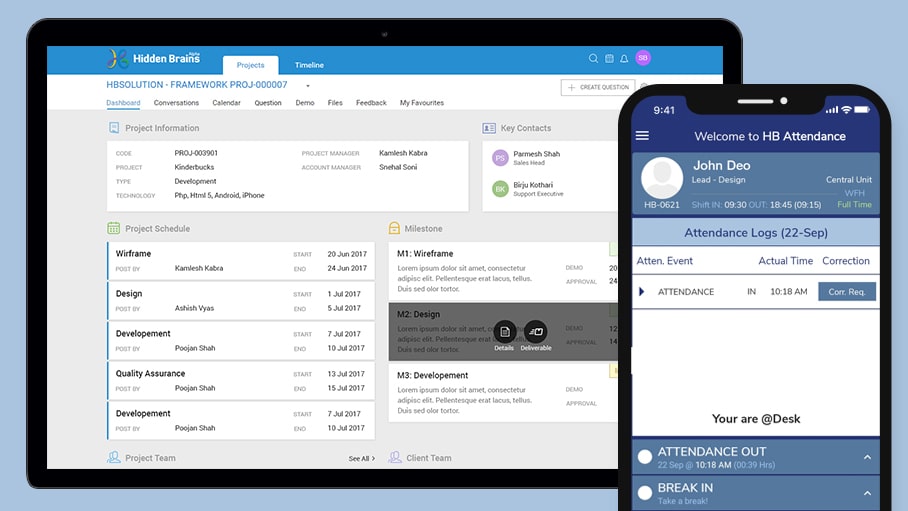Open the calendar icon in top bar
The width and height of the screenshot is (908, 511).
[608, 58]
